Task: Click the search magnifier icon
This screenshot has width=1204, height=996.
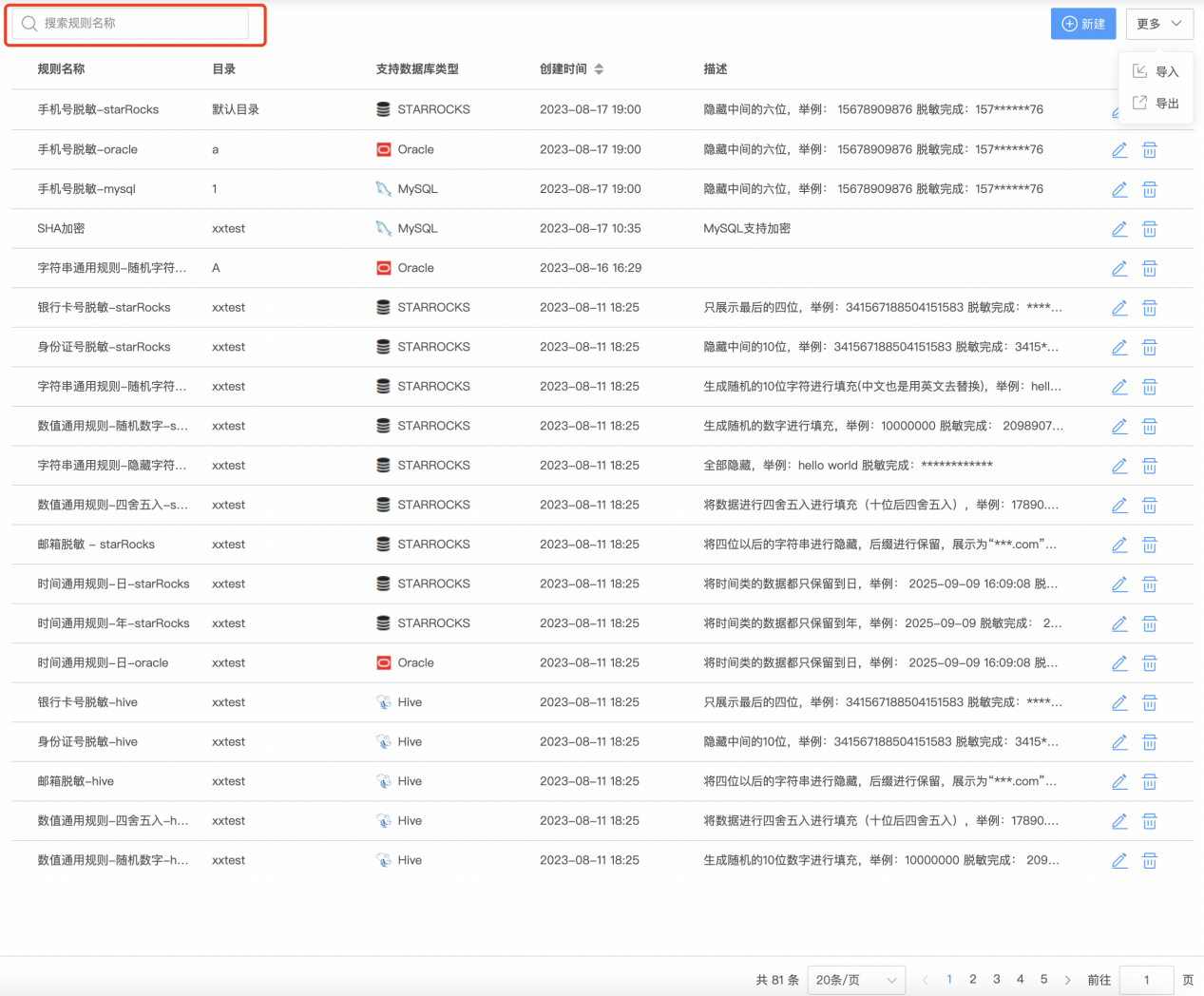Action: (29, 24)
